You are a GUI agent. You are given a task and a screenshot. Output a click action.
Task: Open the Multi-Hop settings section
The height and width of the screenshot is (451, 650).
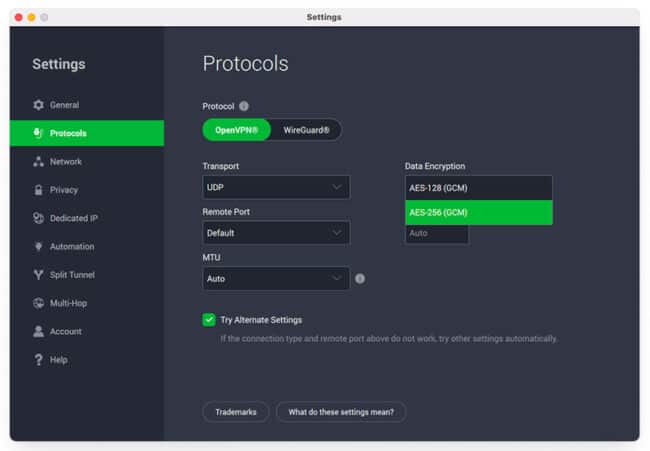tap(87, 303)
